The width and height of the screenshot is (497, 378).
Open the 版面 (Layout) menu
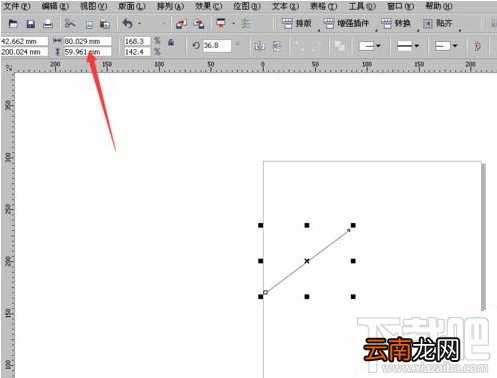coord(132,6)
